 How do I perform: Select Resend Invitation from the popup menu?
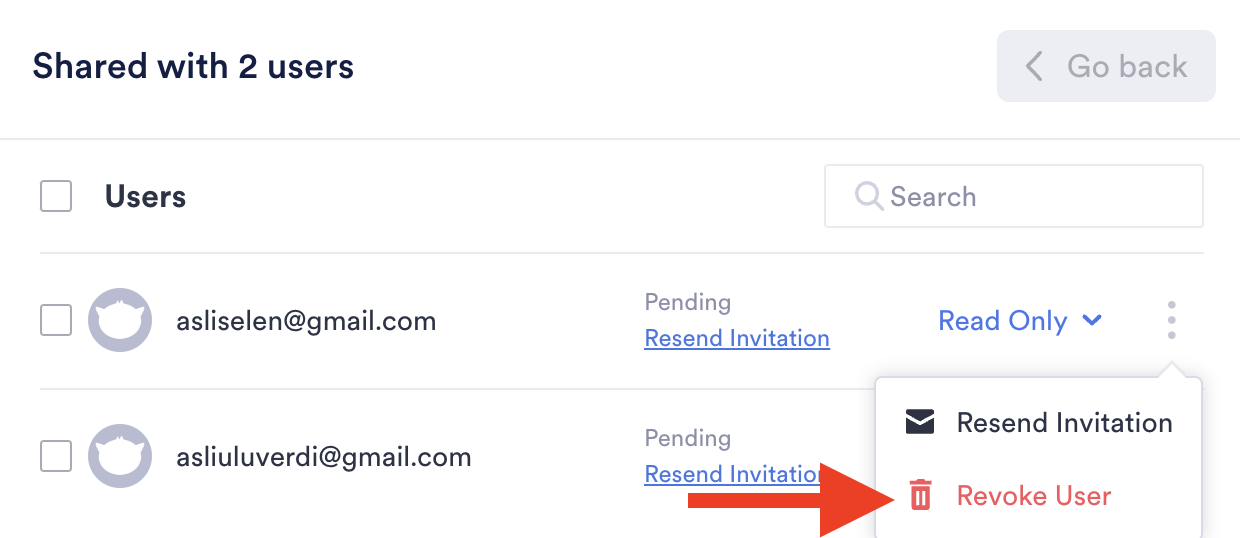[x=1064, y=422]
